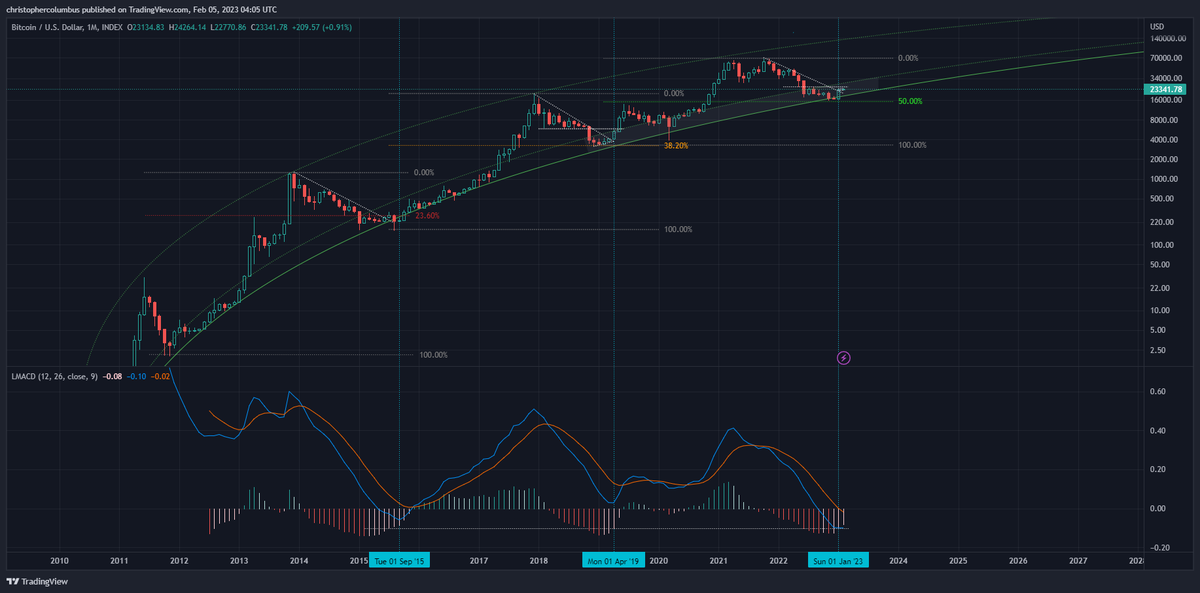
Task: Click the 70000.00 price axis label
Action: pyautogui.click(x=1165, y=59)
